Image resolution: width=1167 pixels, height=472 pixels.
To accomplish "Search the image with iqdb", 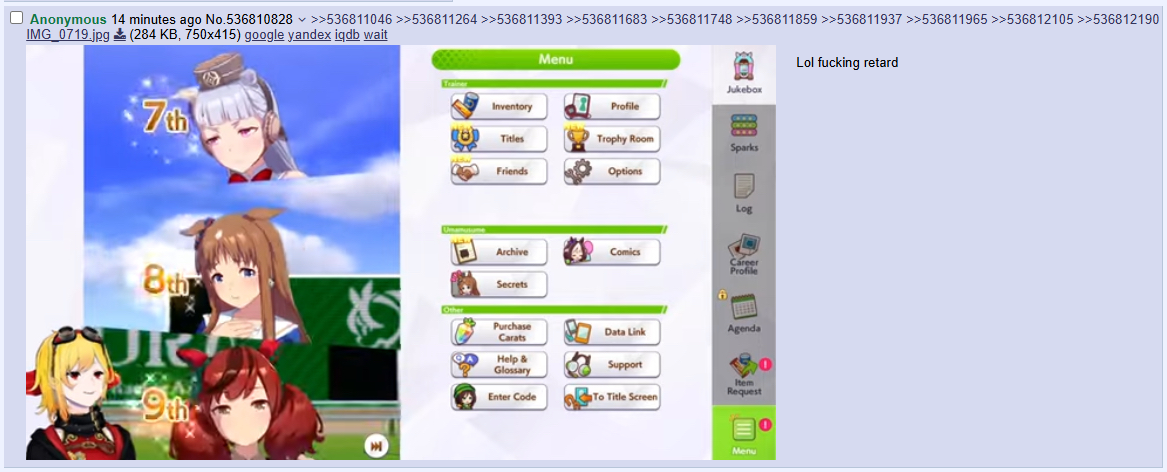I will (348, 34).
